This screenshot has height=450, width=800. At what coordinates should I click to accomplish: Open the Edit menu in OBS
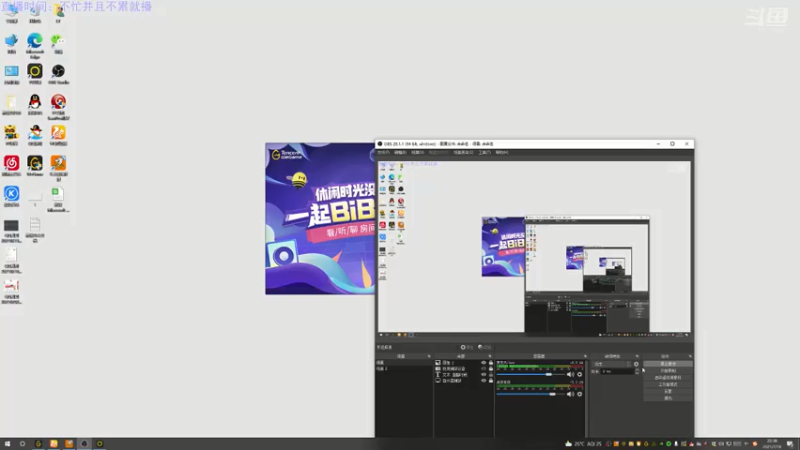coord(401,153)
